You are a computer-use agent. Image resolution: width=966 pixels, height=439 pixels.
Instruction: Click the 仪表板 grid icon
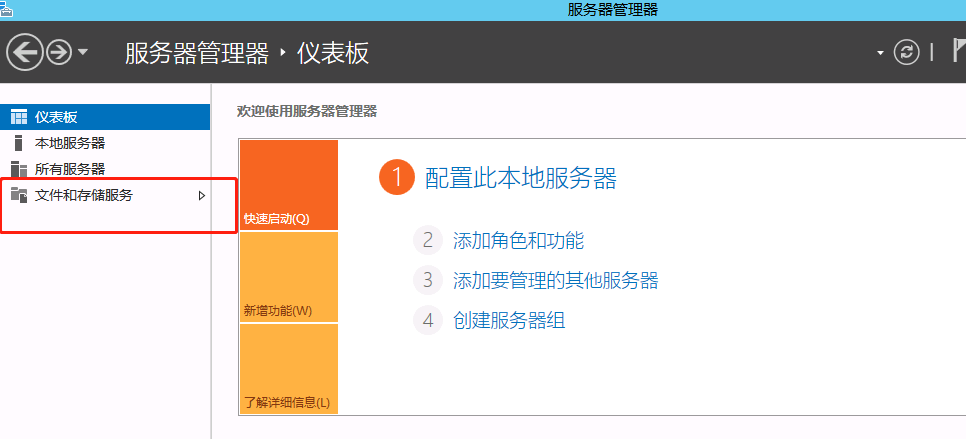tap(19, 117)
